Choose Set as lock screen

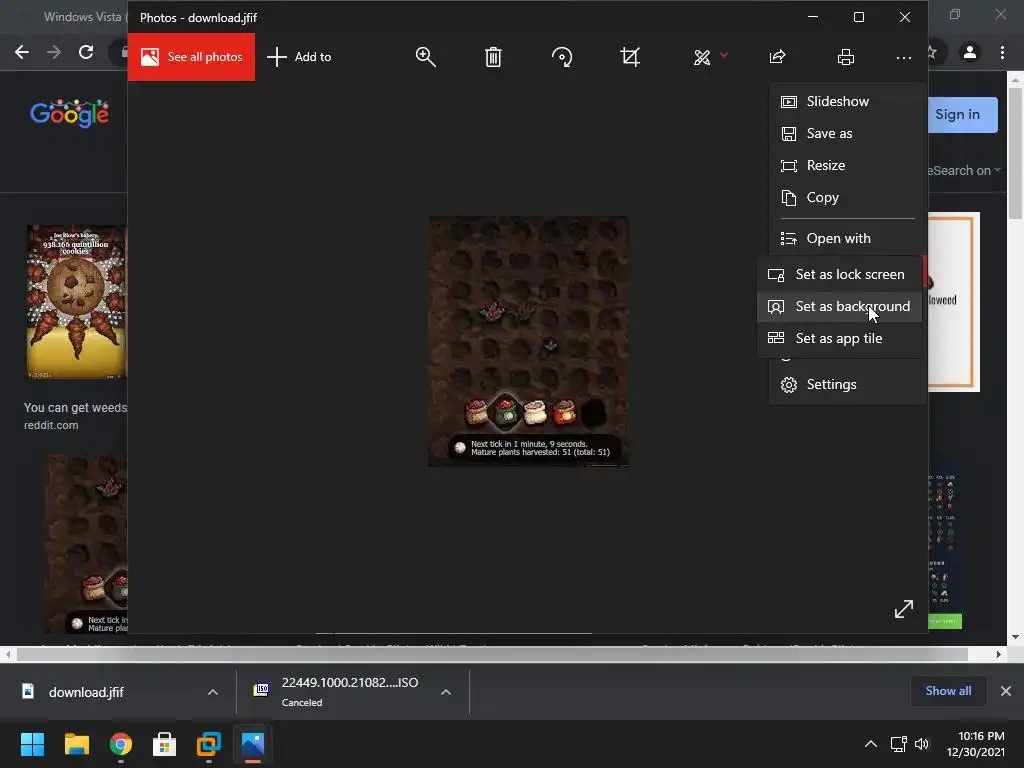point(839,274)
